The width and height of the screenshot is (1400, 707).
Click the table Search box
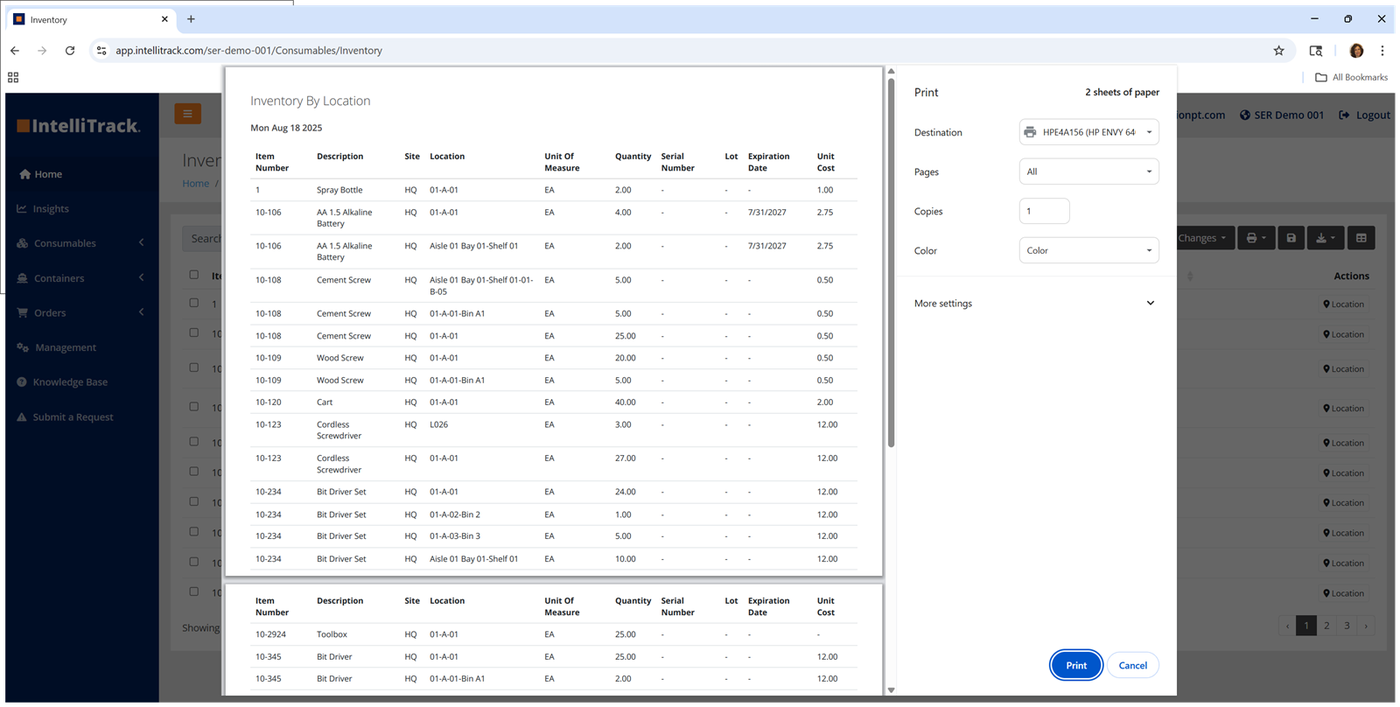point(203,238)
